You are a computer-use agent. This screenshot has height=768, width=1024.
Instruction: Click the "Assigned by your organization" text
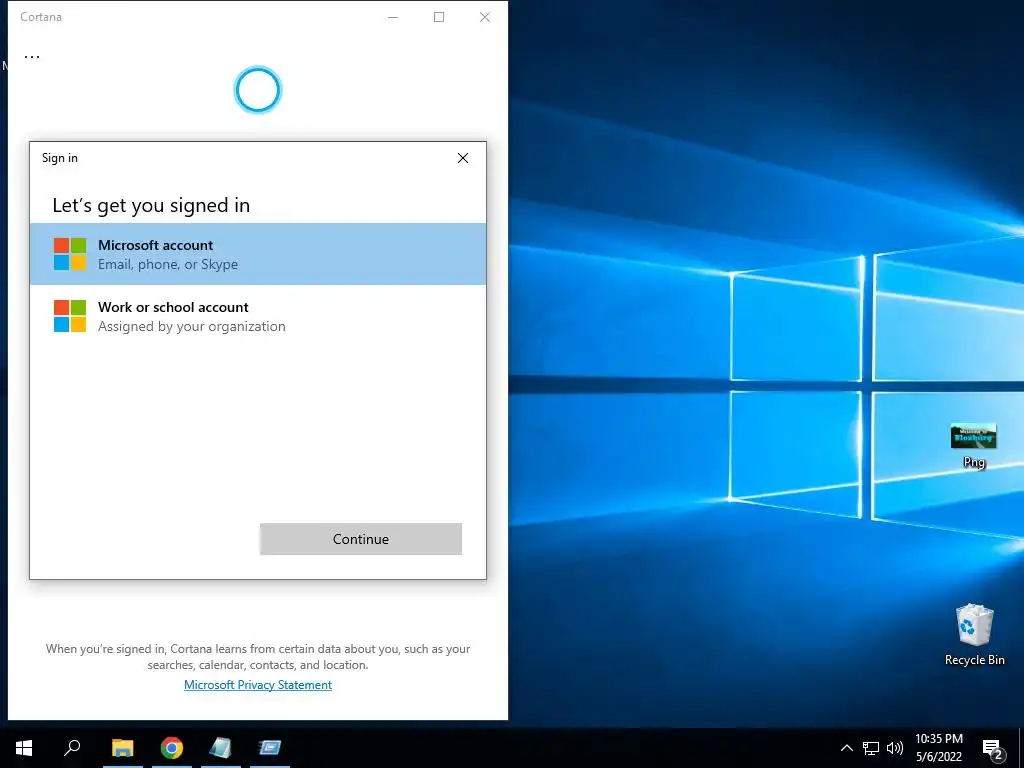pyautogui.click(x=191, y=327)
